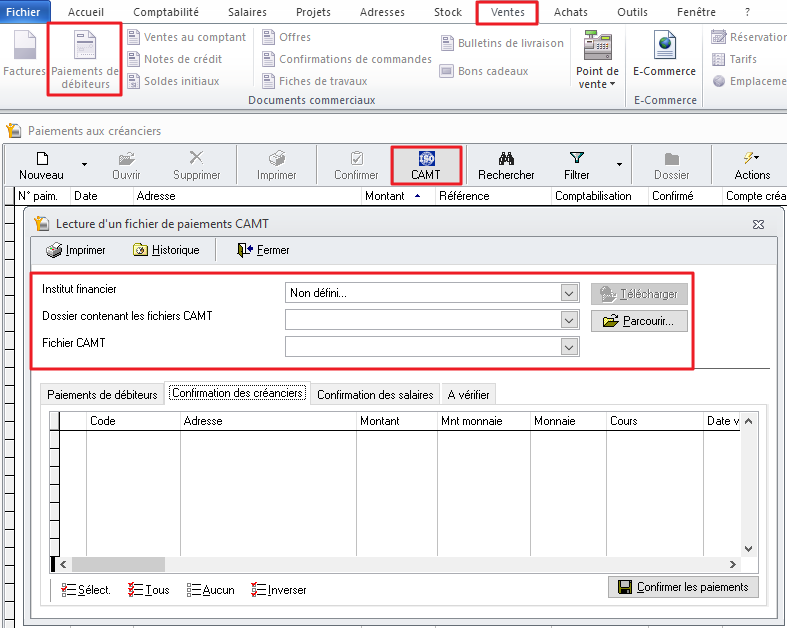Image resolution: width=787 pixels, height=628 pixels.
Task: Open Historique in the CAMT dialog
Action: (x=166, y=250)
